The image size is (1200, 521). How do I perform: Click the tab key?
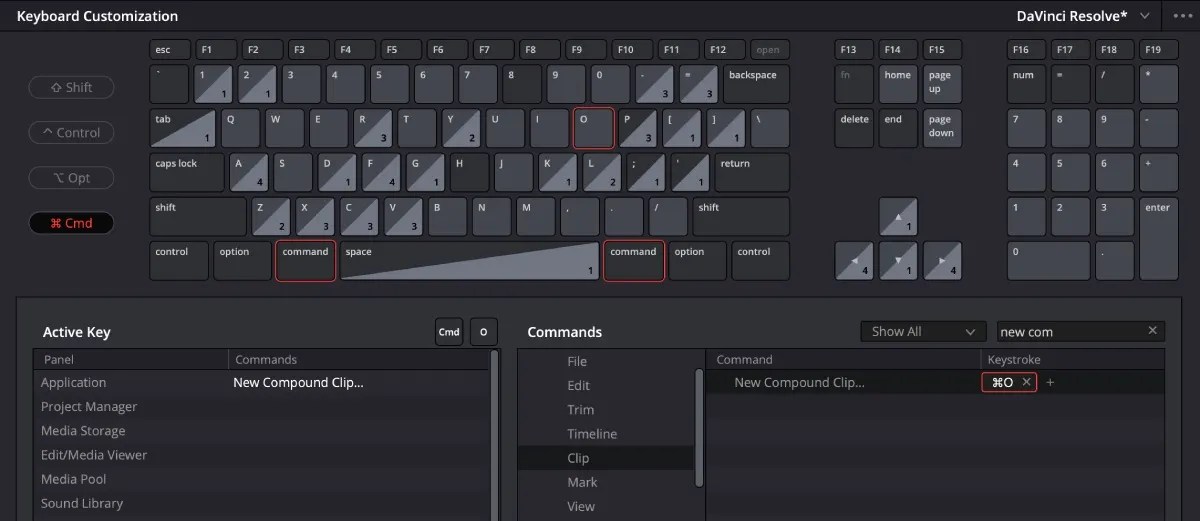[183, 129]
